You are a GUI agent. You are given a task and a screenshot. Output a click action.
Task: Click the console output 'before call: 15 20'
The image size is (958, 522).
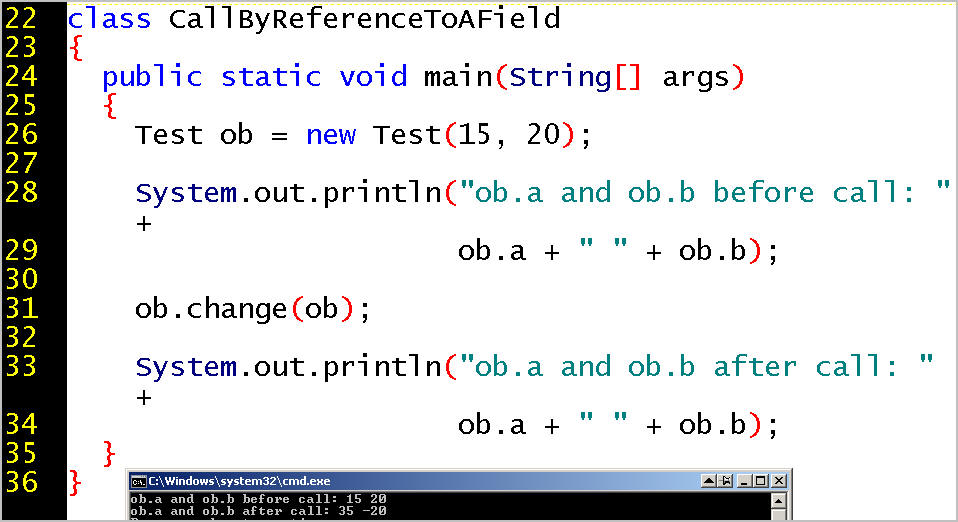tap(314, 499)
